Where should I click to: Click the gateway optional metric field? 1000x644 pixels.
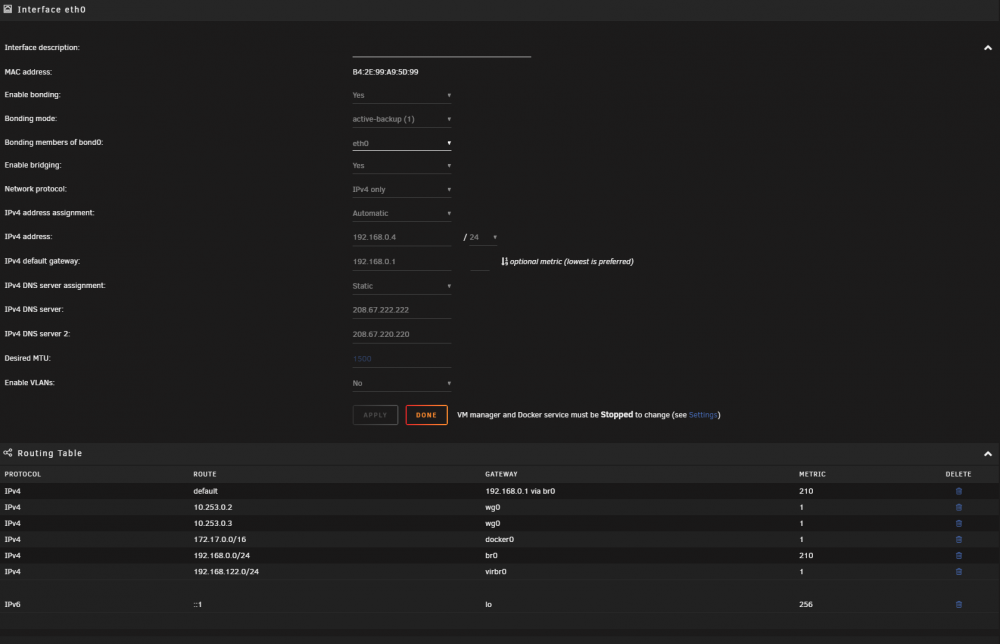click(480, 261)
